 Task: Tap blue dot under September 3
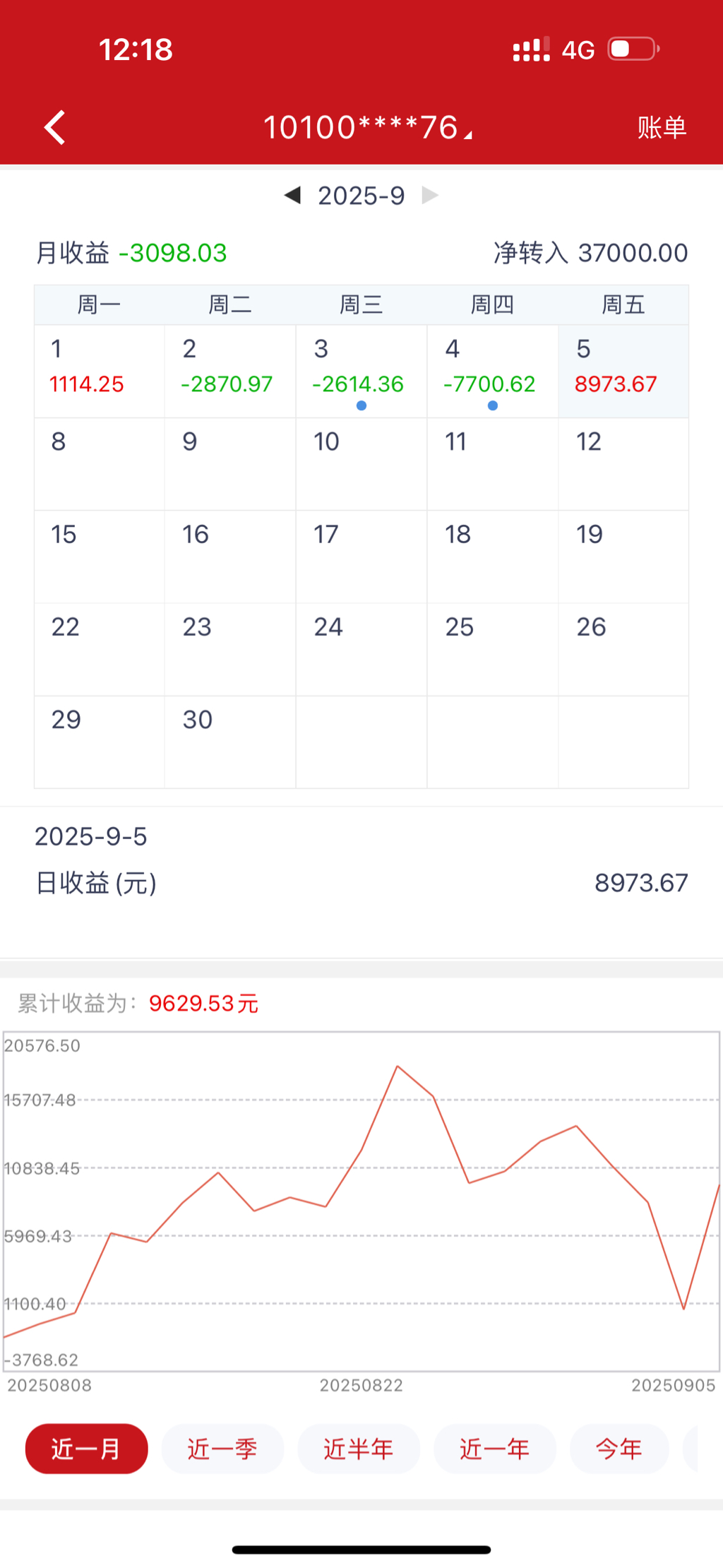361,405
